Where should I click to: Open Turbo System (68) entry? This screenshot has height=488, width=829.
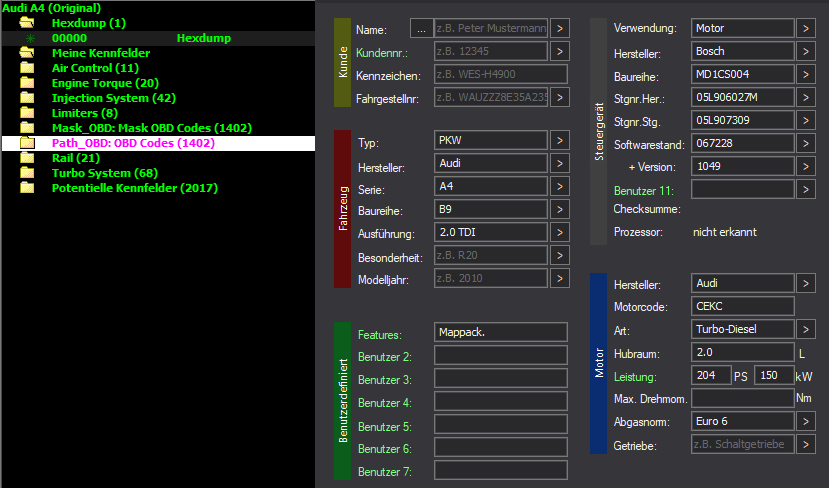coord(105,173)
